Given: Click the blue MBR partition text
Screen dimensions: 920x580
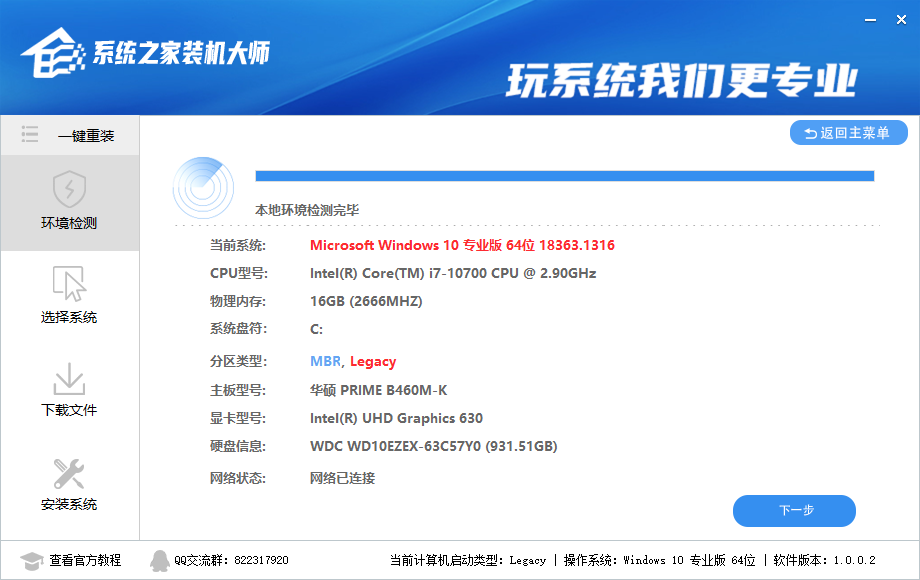Looking at the screenshot, I should click(325, 361).
